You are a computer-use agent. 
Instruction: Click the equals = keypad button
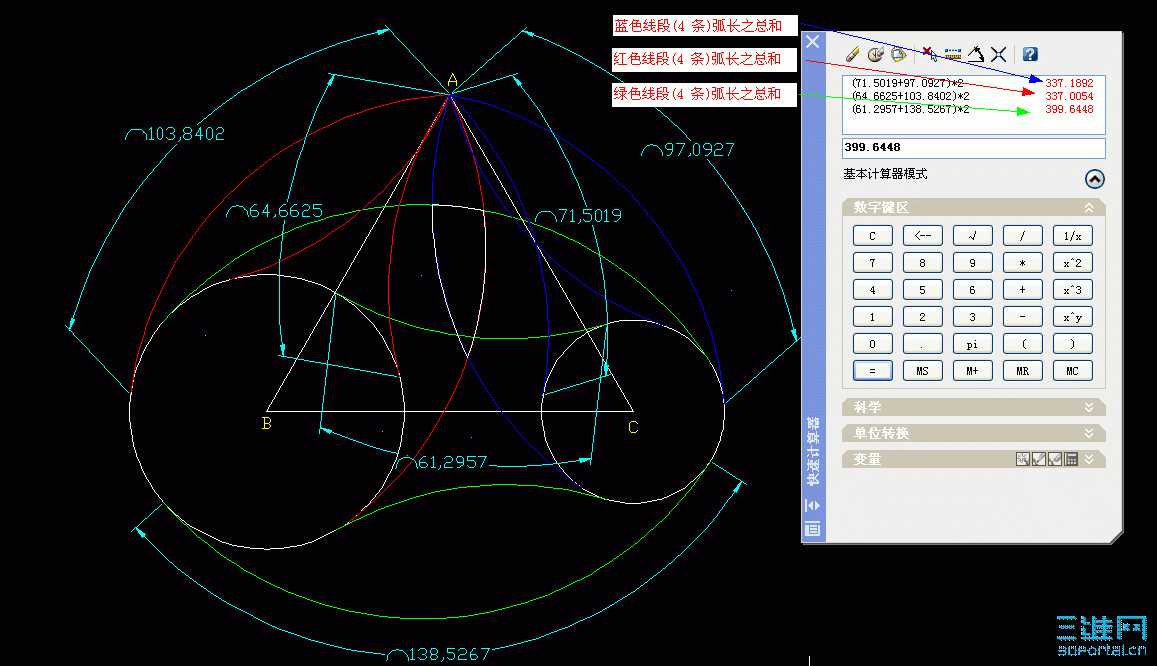tap(872, 371)
